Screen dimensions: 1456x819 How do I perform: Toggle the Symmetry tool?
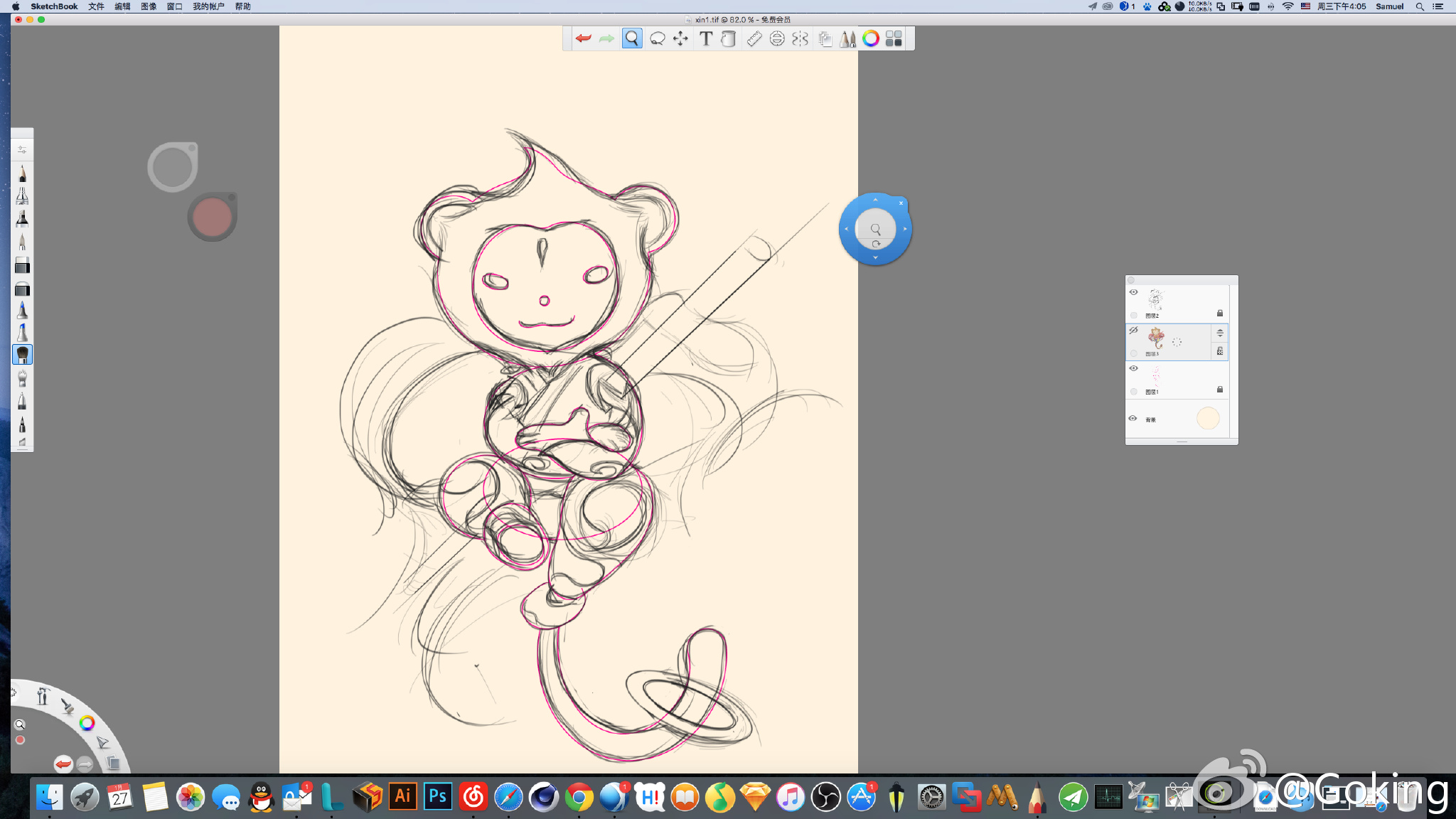pos(800,38)
